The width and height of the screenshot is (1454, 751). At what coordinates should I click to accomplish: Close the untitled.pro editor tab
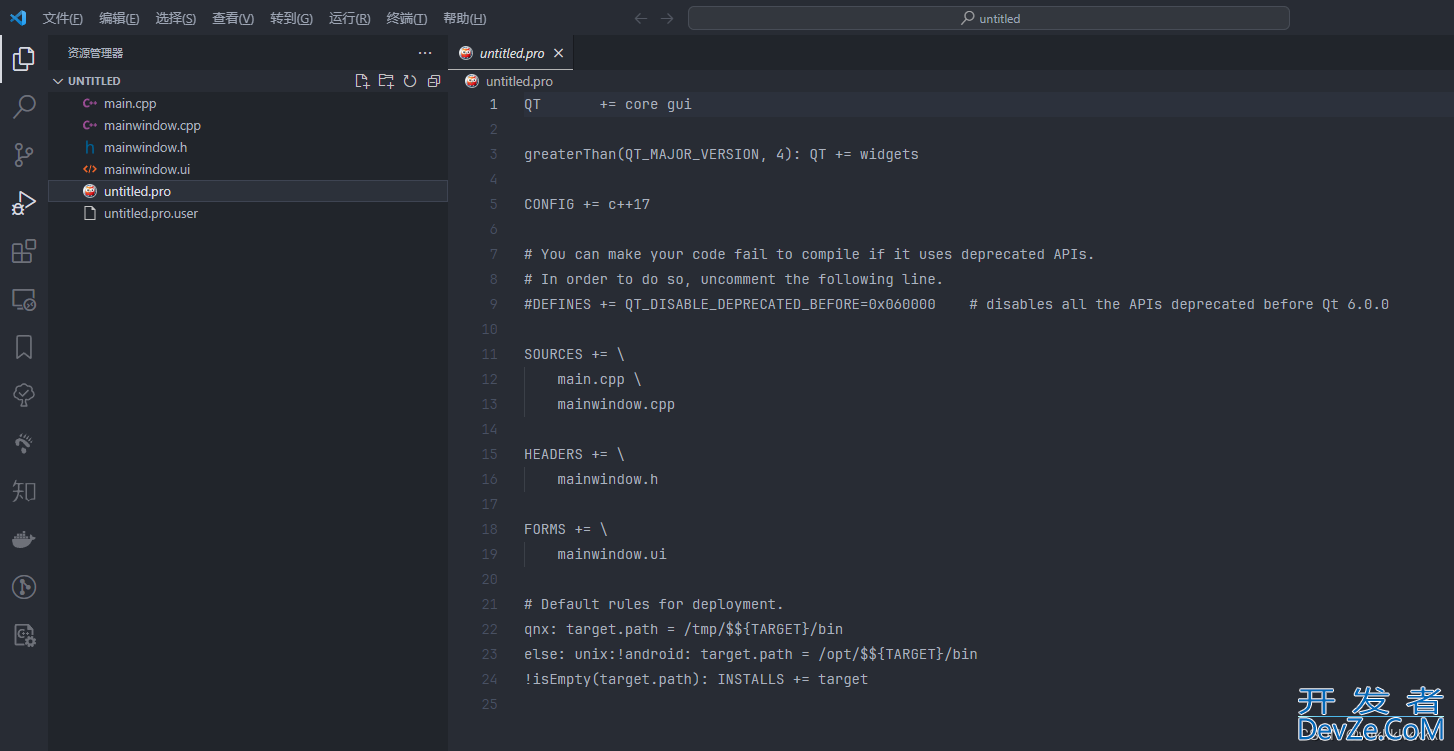(559, 53)
